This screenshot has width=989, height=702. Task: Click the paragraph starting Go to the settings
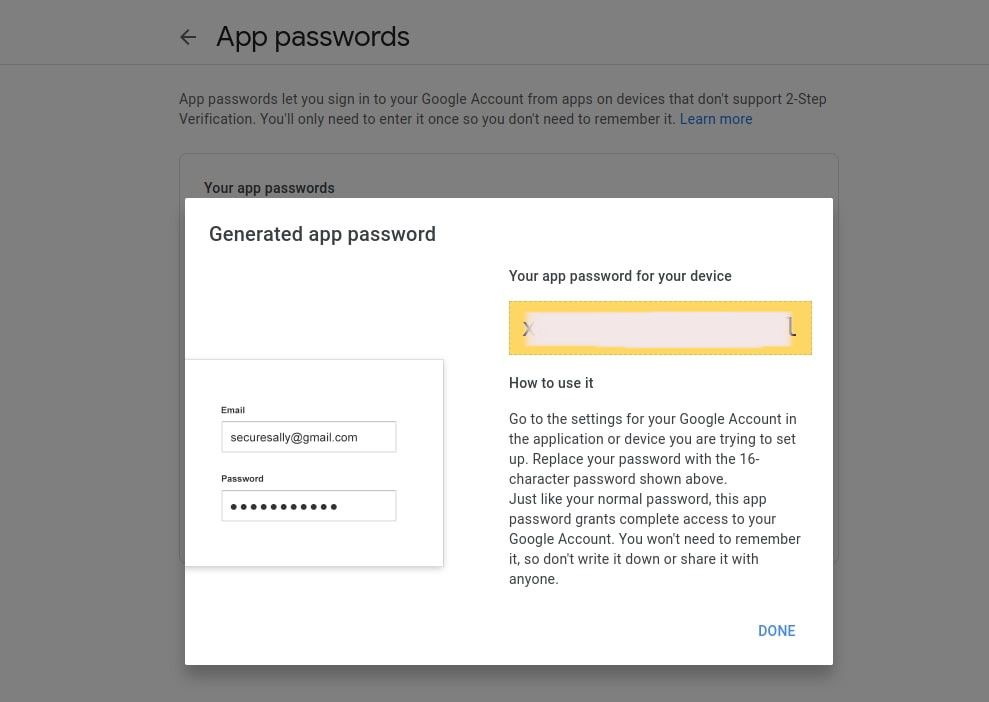click(652, 448)
